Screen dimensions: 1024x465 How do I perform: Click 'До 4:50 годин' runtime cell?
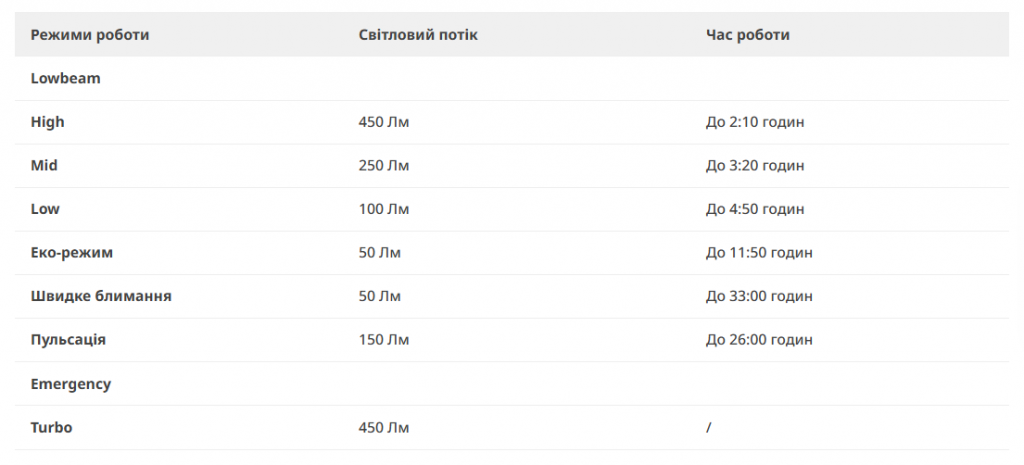pos(755,209)
